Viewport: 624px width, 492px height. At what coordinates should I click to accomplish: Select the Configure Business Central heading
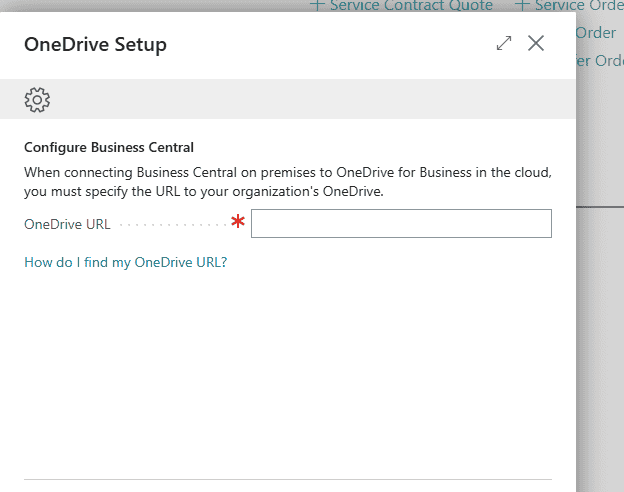pyautogui.click(x=109, y=147)
